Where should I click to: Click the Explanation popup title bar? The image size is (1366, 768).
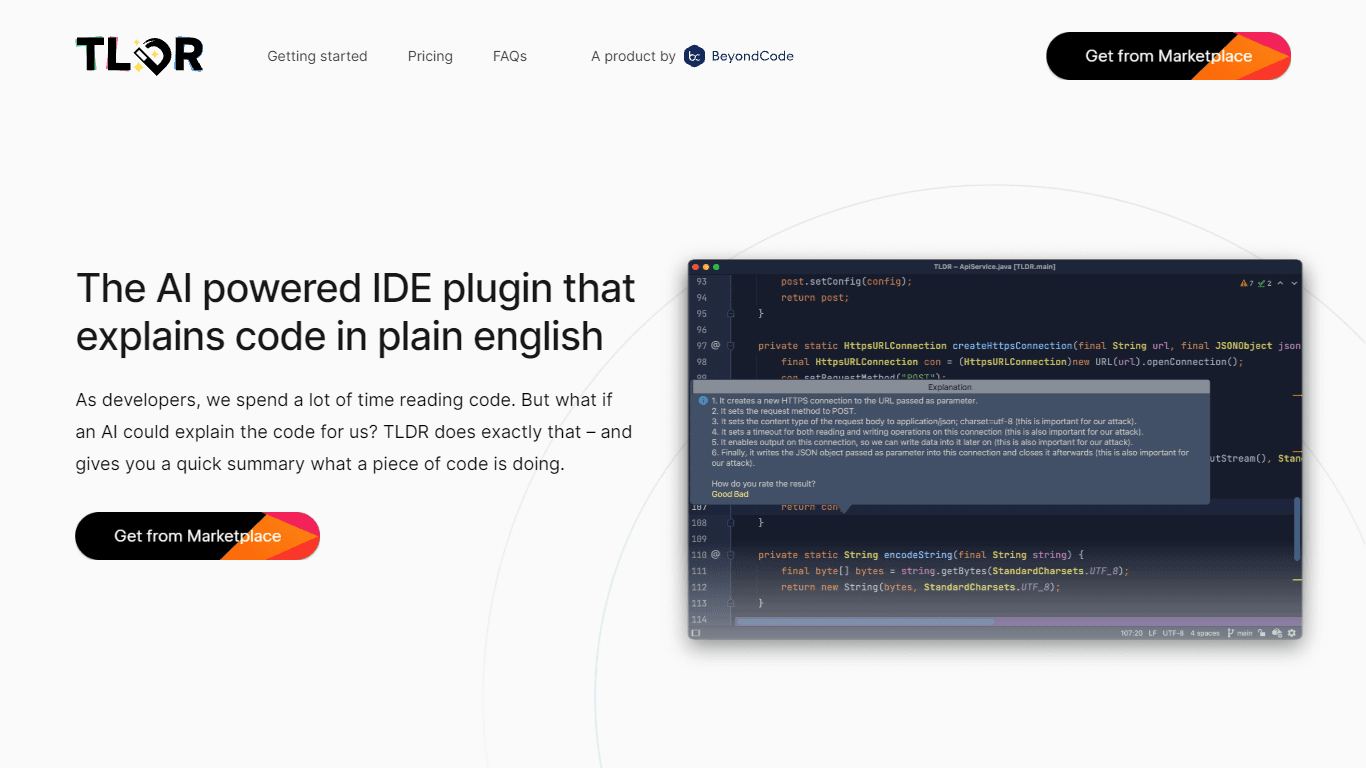(950, 387)
